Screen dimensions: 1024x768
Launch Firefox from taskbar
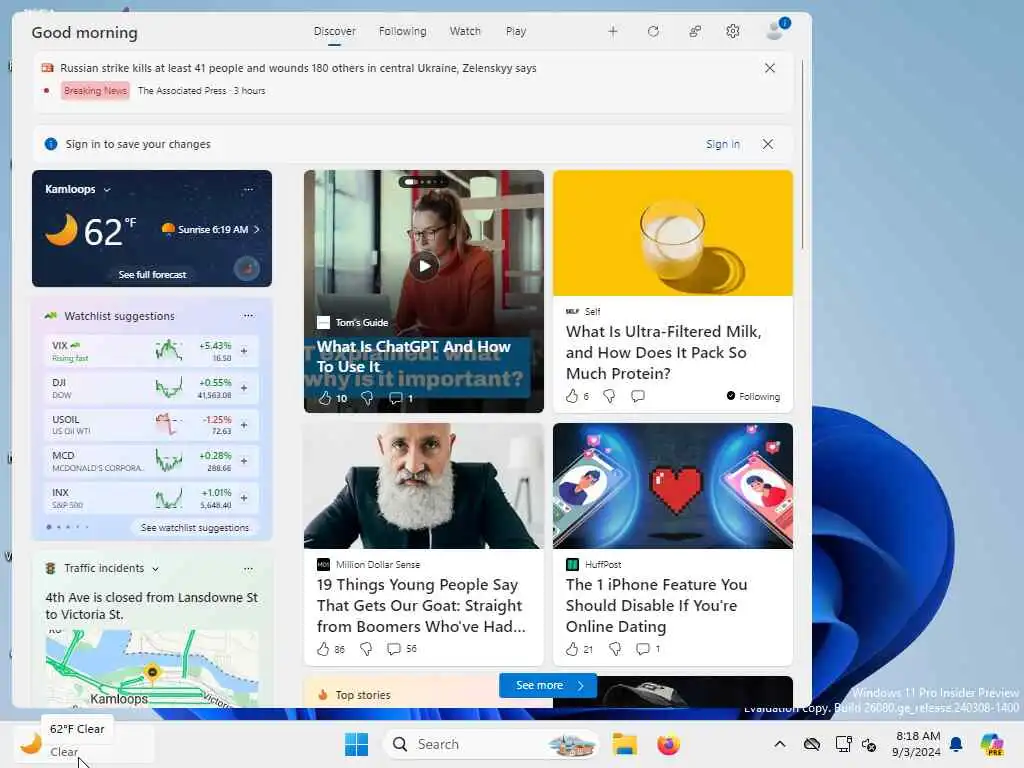click(668, 744)
